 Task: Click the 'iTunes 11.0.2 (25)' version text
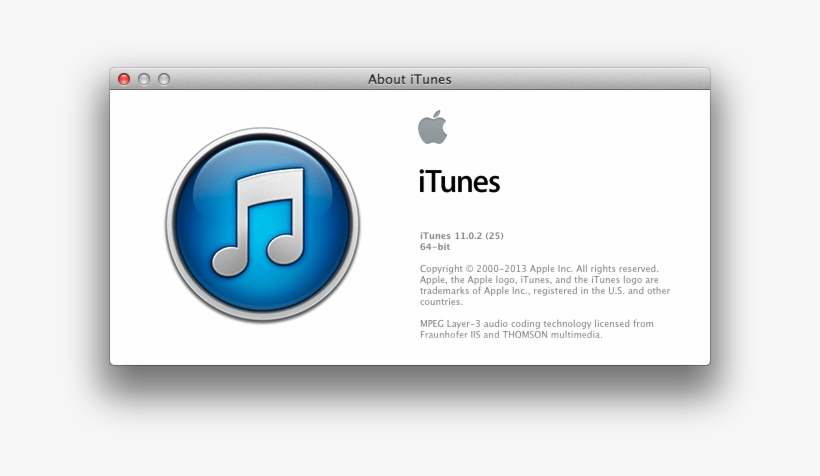[462, 235]
